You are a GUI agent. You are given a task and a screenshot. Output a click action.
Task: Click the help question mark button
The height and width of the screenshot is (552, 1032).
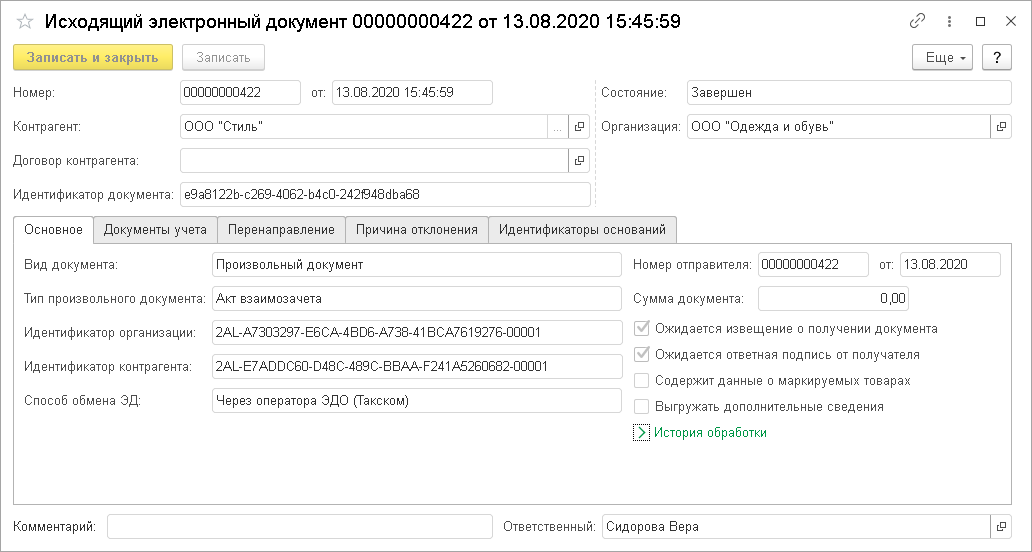click(996, 58)
